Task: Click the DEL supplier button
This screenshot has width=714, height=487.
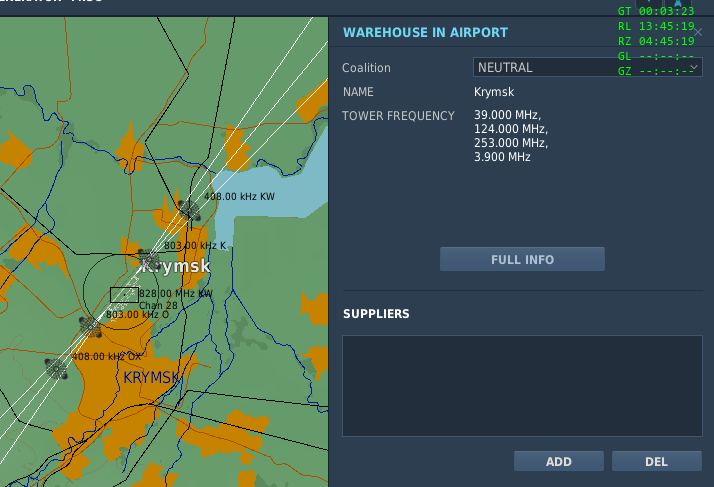Action: [657, 461]
